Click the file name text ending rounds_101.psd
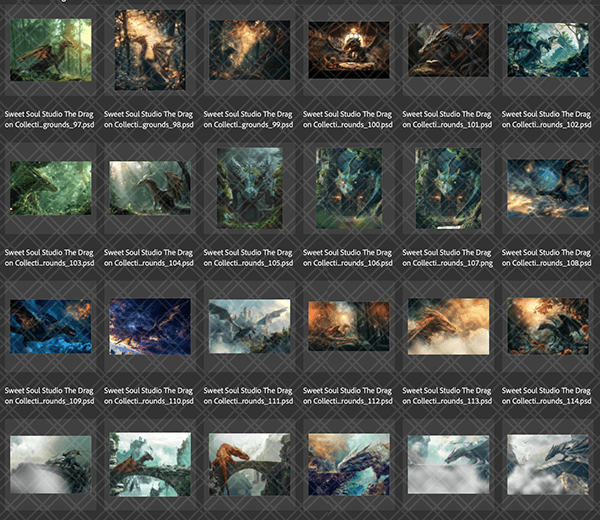Image resolution: width=600 pixels, height=520 pixels. (447, 119)
